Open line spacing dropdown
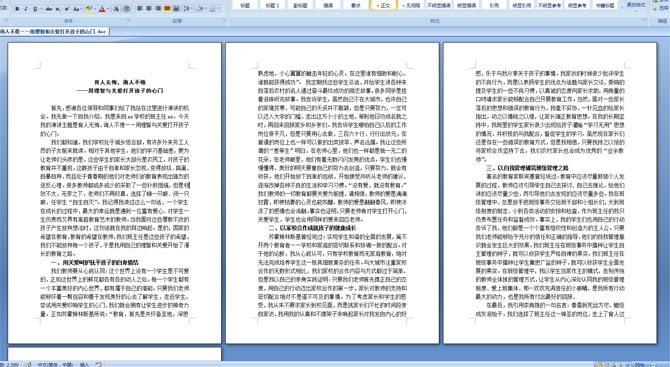The image size is (670, 367). [188, 8]
